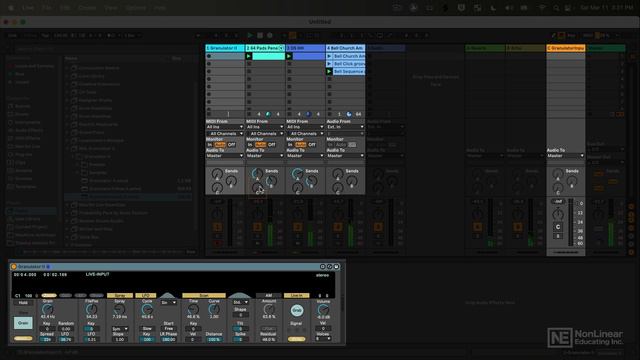This screenshot has height=360, width=640.
Task: Click the green Play button in transport bar
Action: 250,36
